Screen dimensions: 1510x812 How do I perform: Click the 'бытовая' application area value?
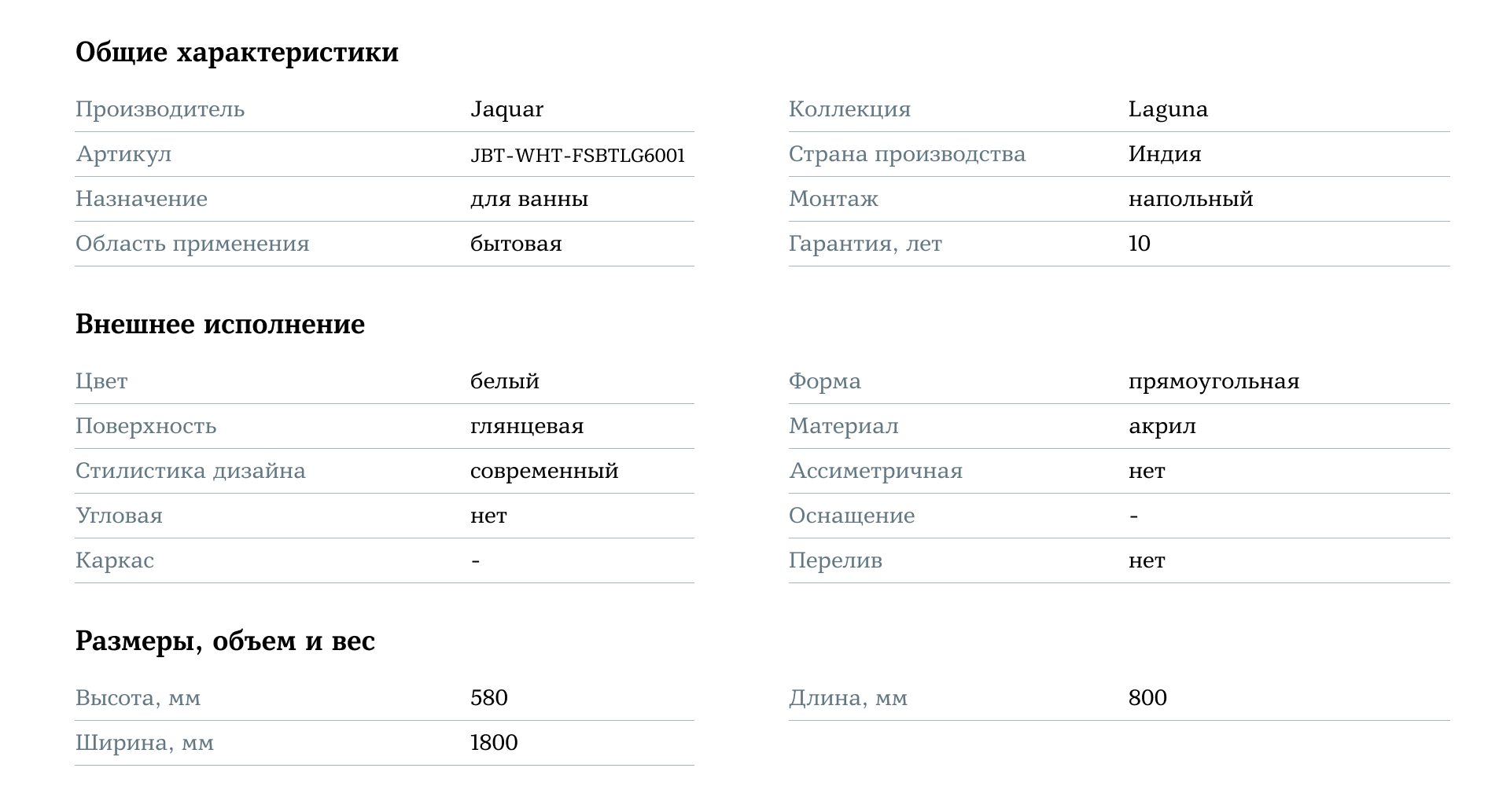[516, 244]
